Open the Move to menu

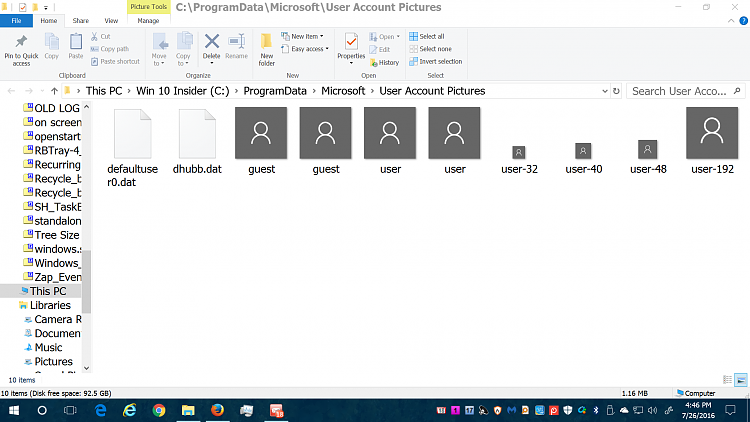tap(159, 50)
